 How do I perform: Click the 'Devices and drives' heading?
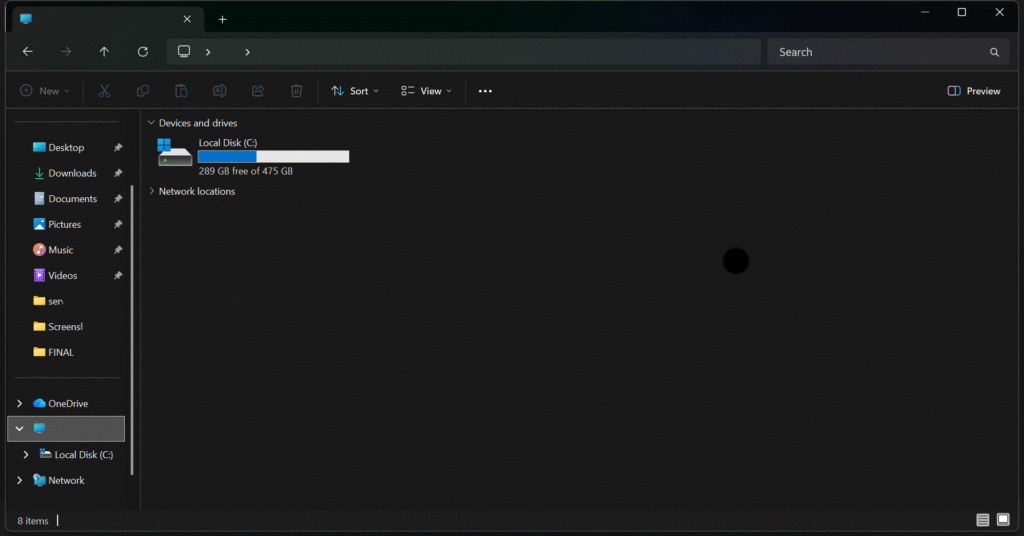[x=198, y=123]
